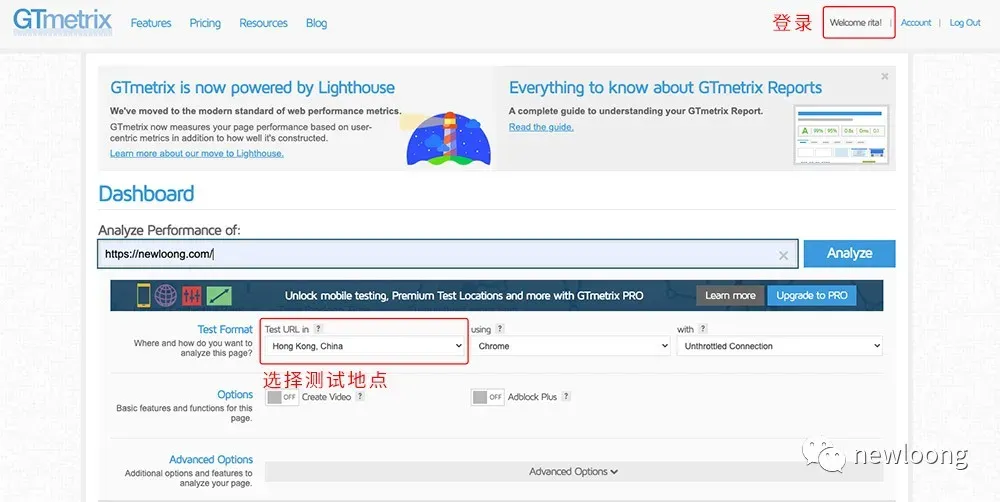Click Log Out
The height and width of the screenshot is (502, 1000).
[965, 22]
